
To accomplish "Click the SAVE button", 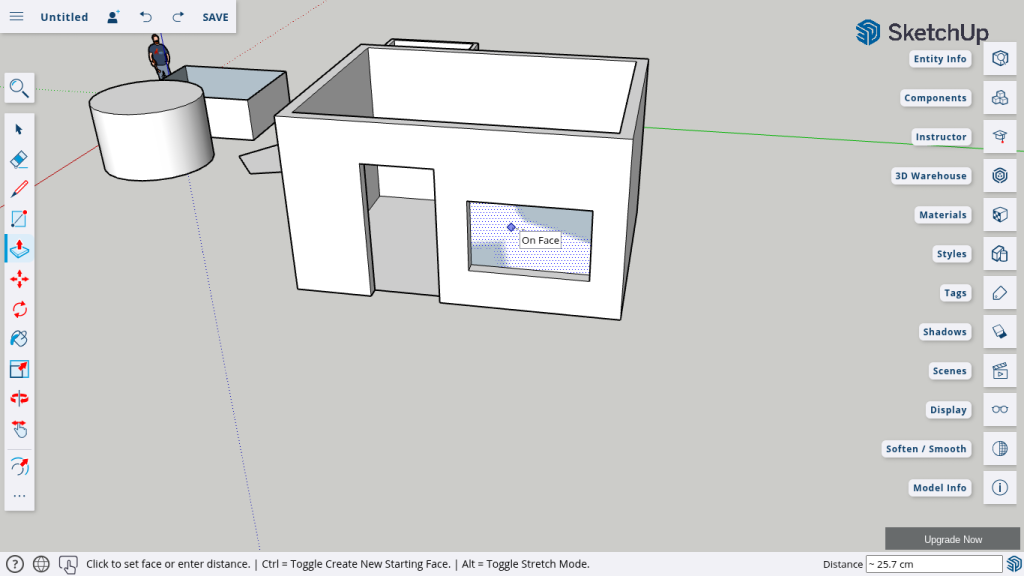I will (x=215, y=17).
